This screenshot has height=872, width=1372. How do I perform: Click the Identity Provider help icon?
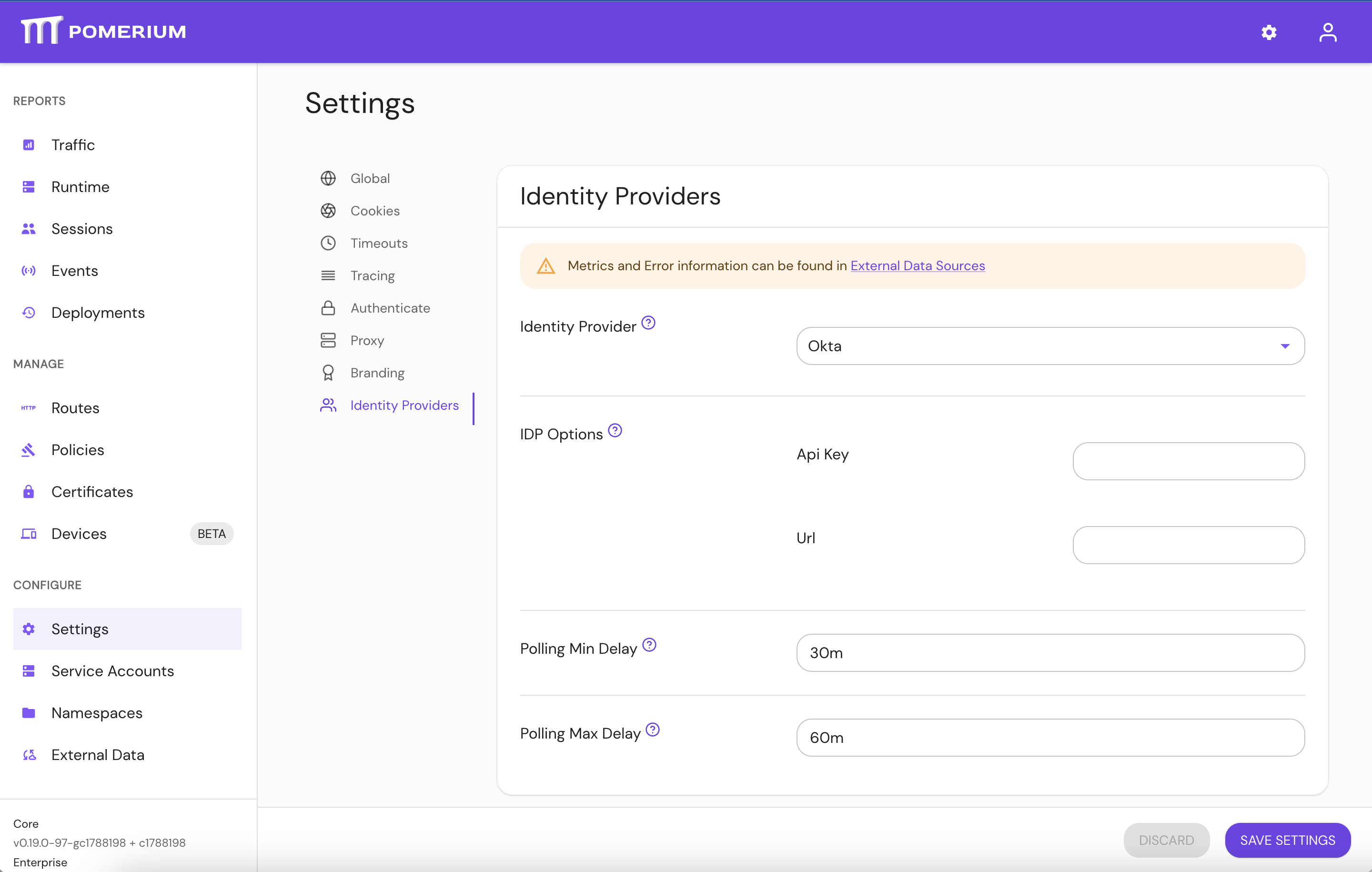648,323
